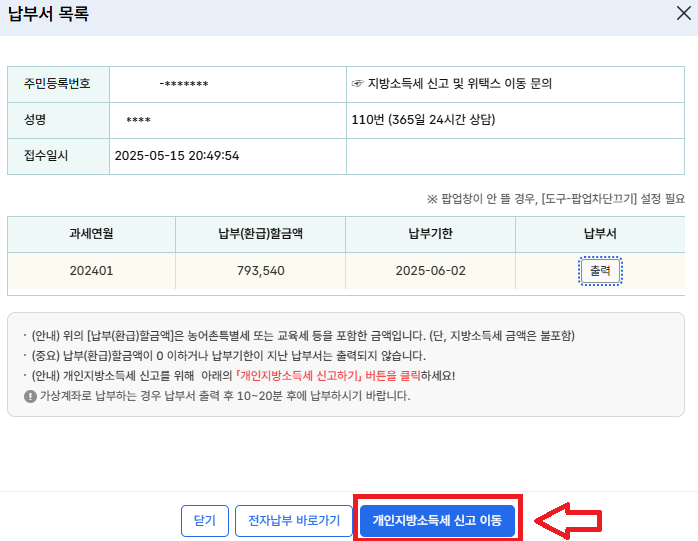Viewport: 698px width, 541px height.
Task: Click the 110번 (365일 24시간 상담) text
Action: (423, 119)
